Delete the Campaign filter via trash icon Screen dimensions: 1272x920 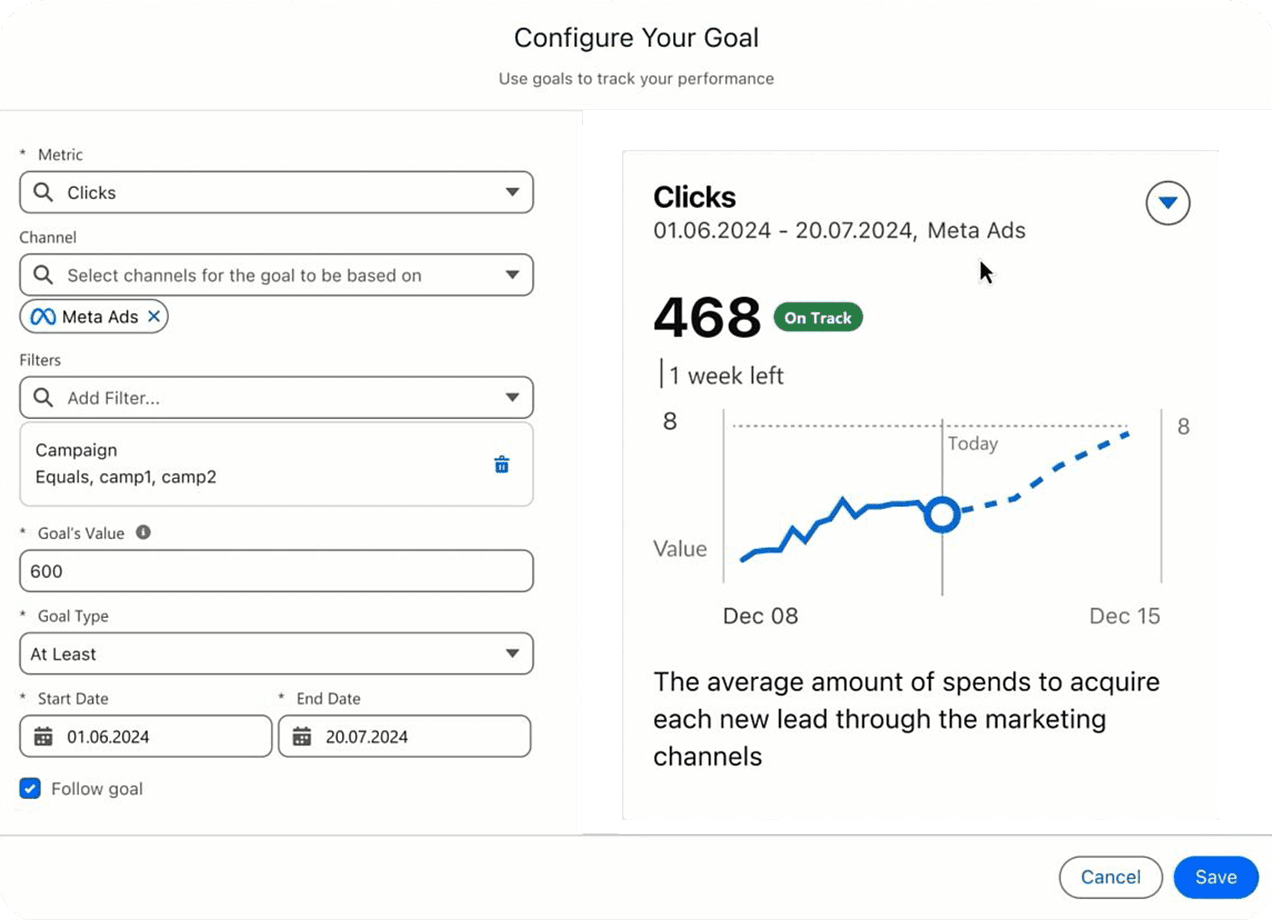click(502, 464)
